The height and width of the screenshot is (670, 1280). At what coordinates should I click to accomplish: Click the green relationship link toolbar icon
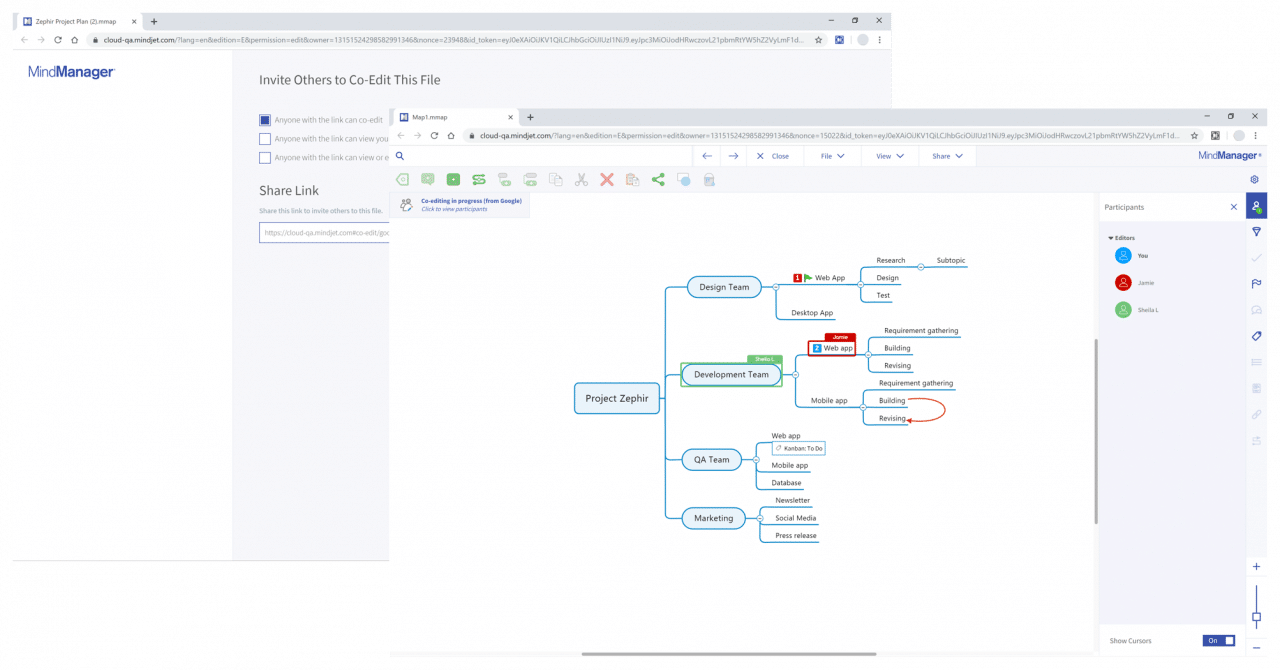pyautogui.click(x=479, y=180)
